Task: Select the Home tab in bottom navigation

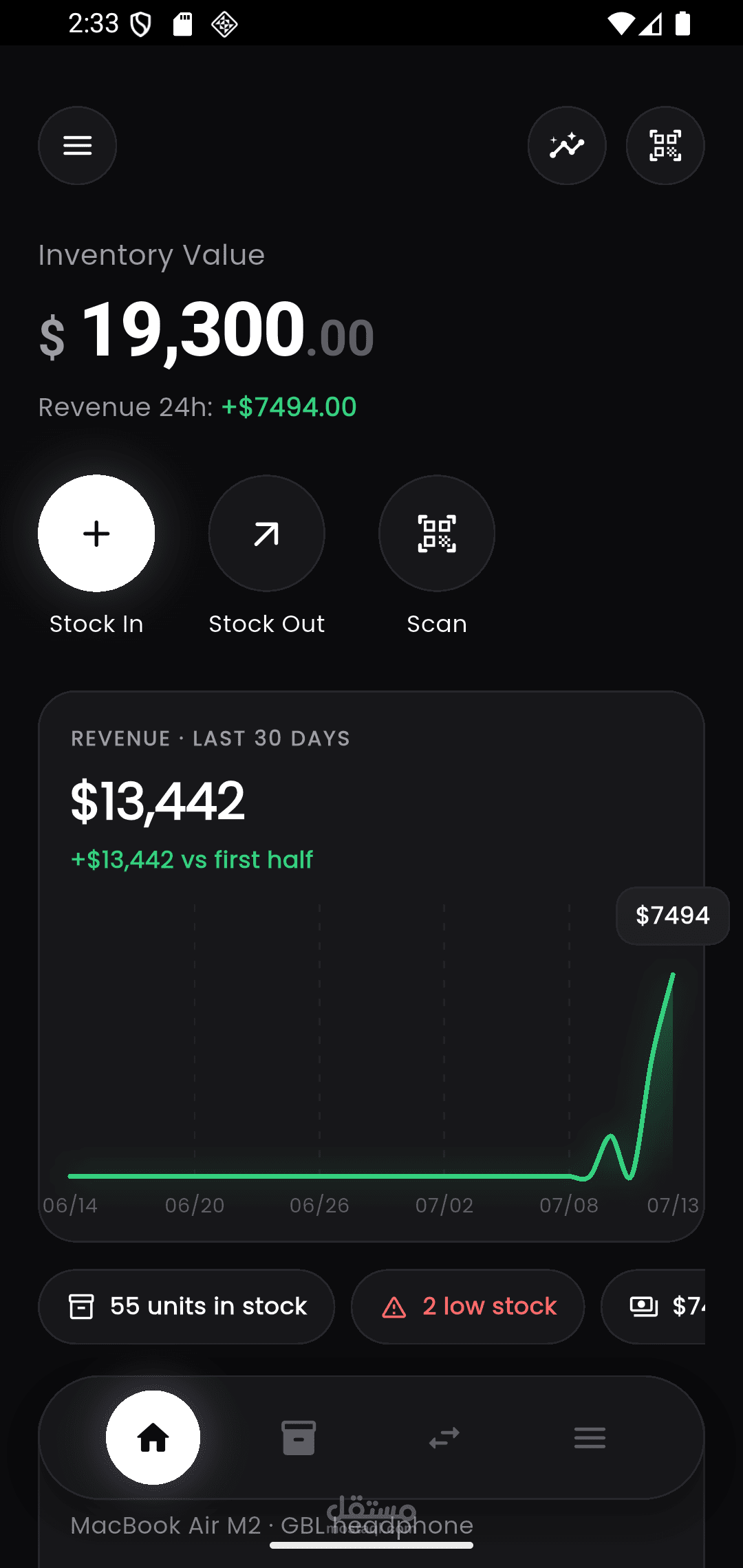Action: [153, 1437]
